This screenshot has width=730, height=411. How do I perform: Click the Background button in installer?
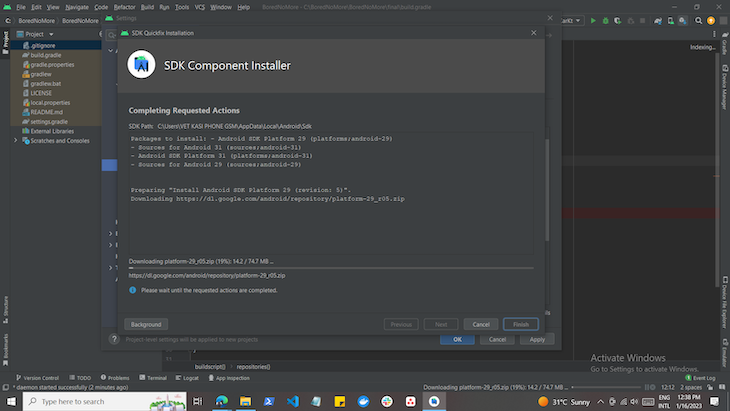[x=146, y=324]
